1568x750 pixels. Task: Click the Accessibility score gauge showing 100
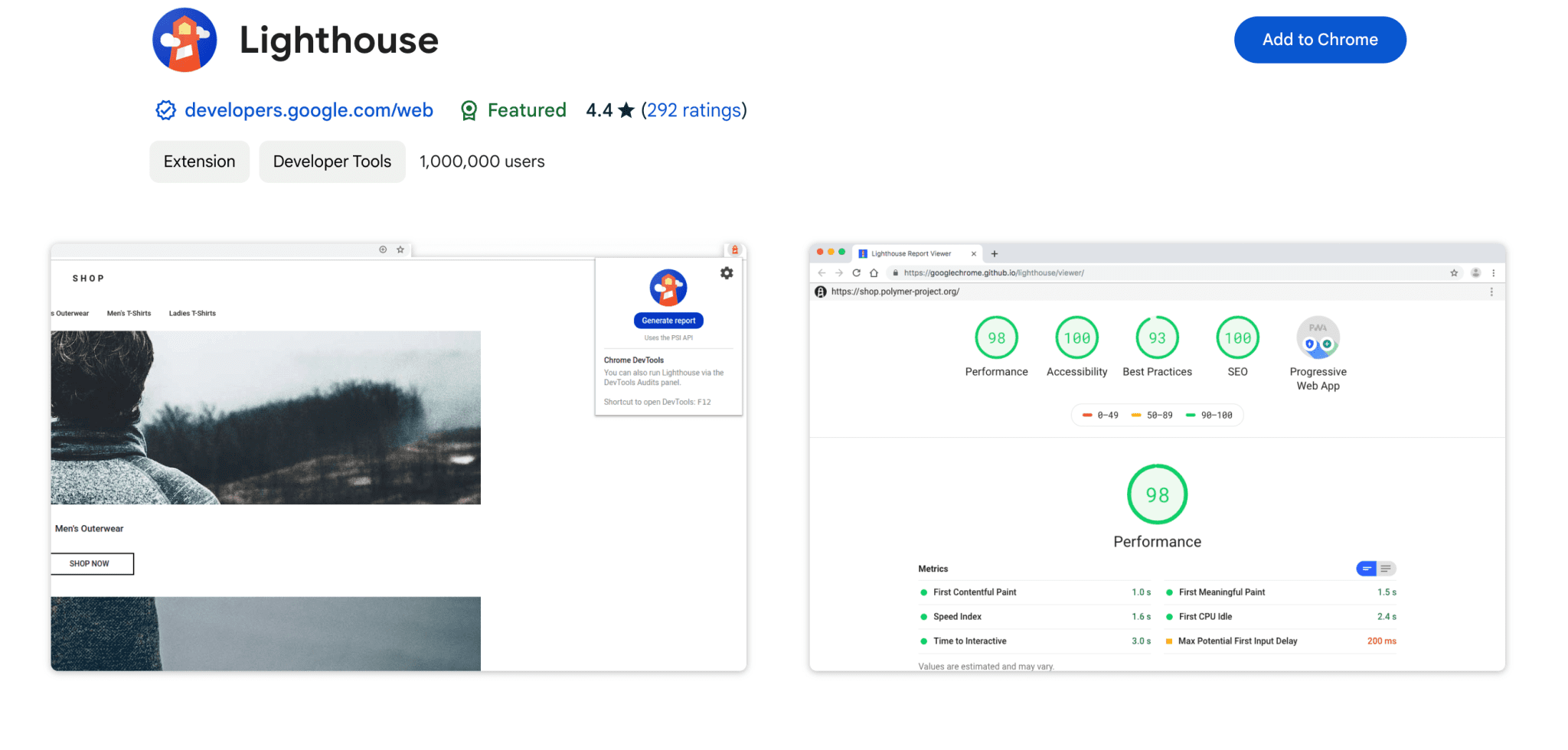[x=1076, y=337]
